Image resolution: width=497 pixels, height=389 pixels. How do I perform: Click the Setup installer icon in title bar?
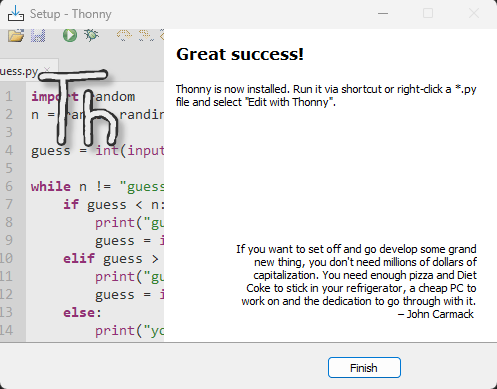16,14
